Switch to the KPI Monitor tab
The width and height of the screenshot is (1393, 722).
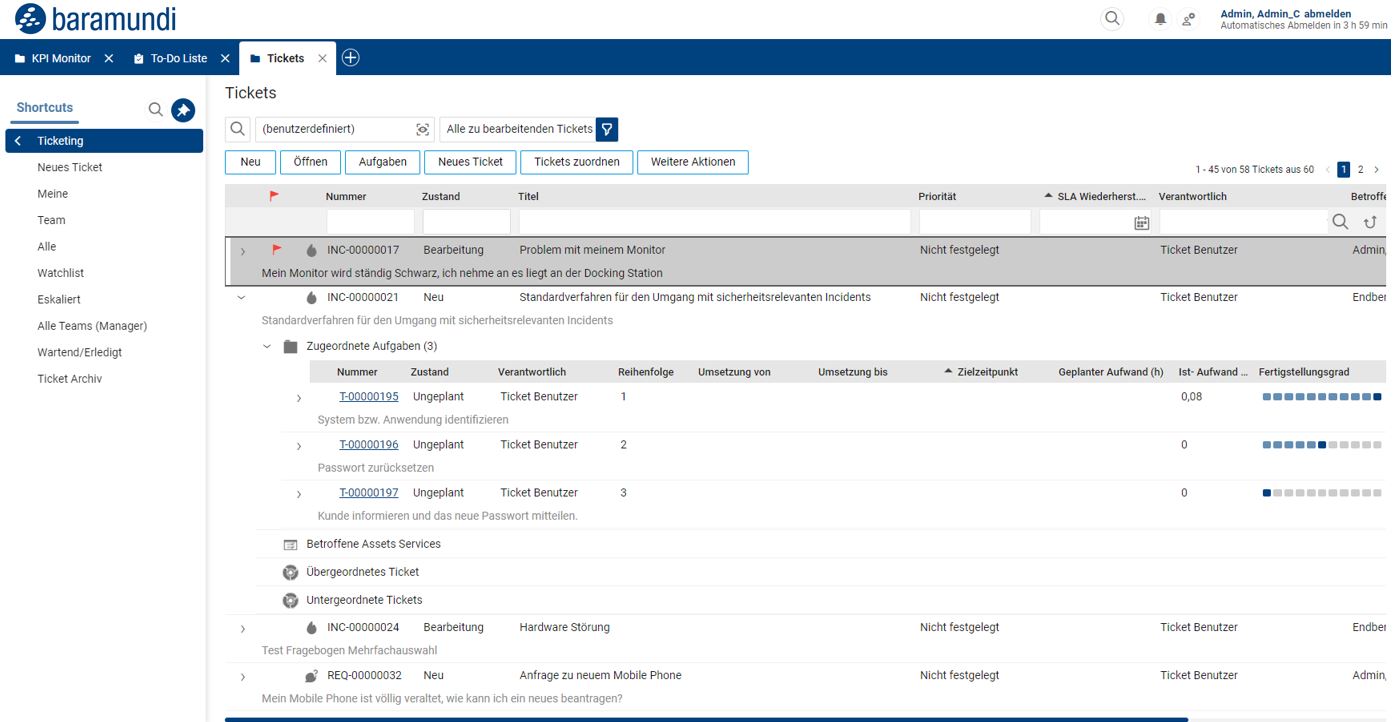click(62, 57)
